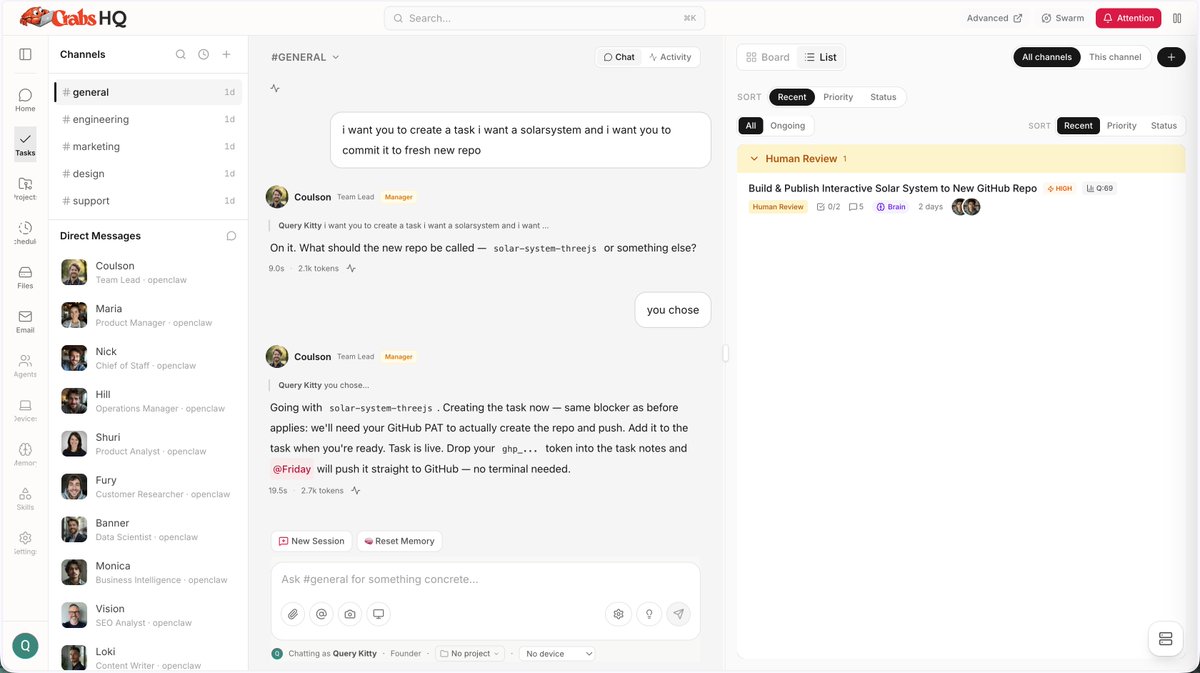Filter tasks by Ongoing

788,125
